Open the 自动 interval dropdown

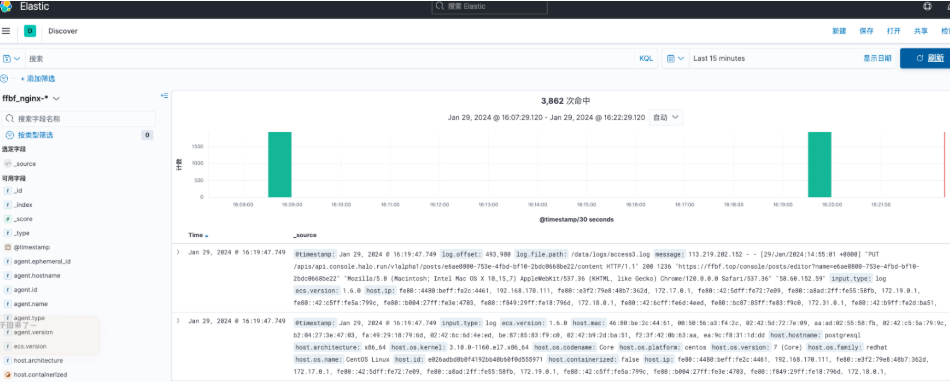(x=666, y=117)
